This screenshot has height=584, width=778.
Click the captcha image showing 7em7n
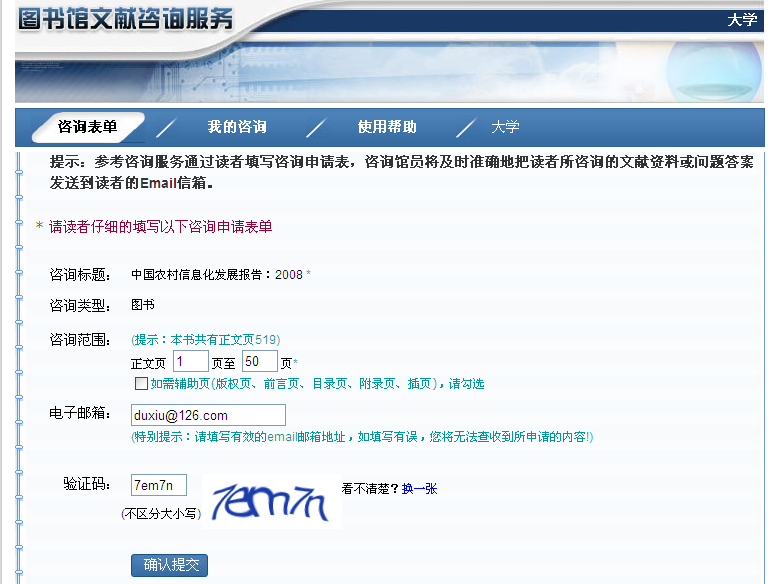pos(271,501)
